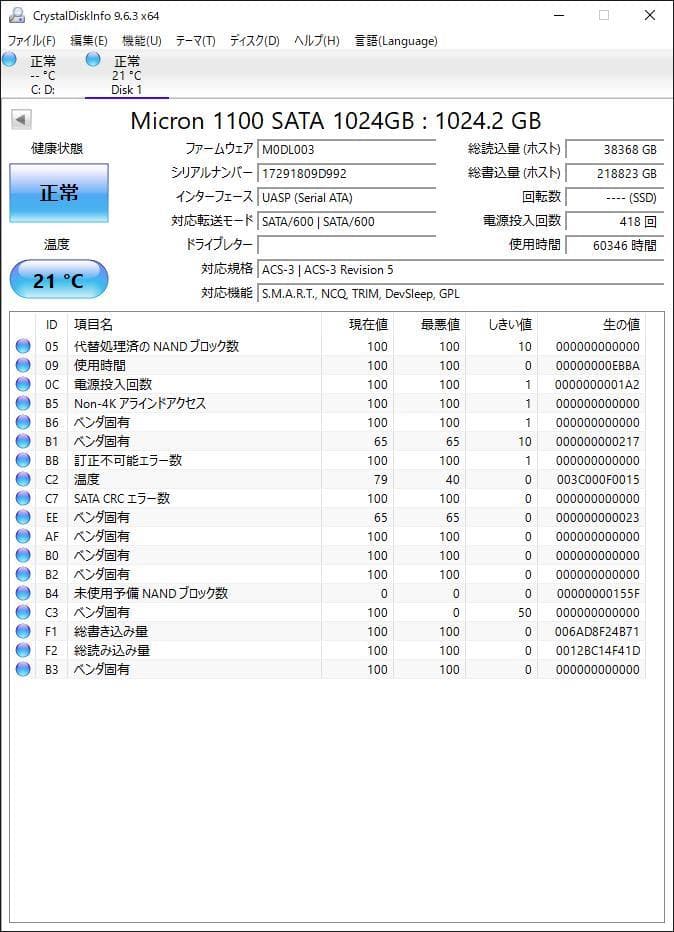Click raw value 003C000F0015
Viewport: 674px width, 932px height.
click(598, 479)
